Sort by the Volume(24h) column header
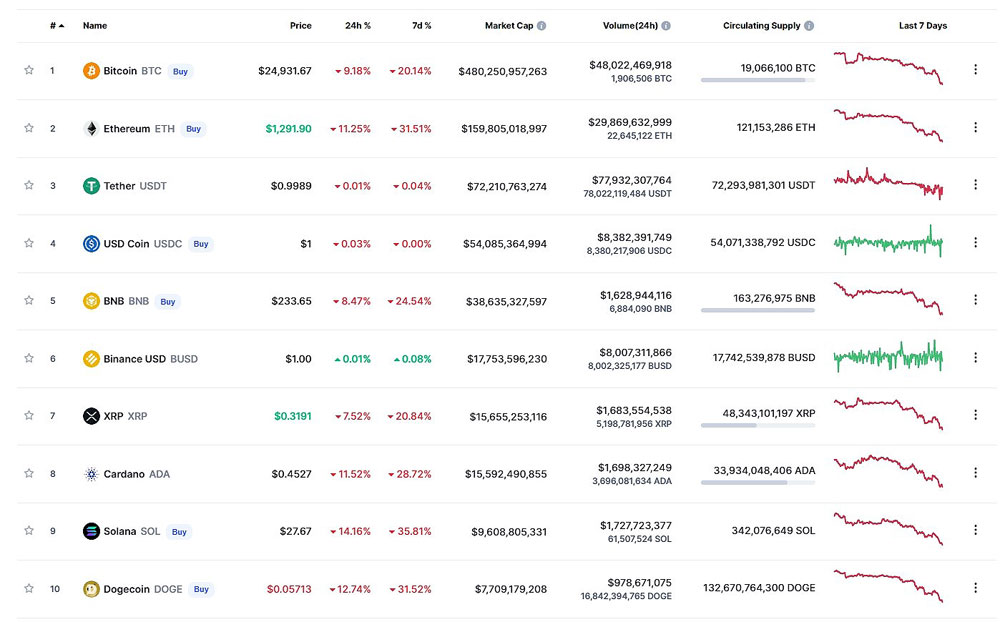The image size is (1000, 622). click(x=630, y=26)
